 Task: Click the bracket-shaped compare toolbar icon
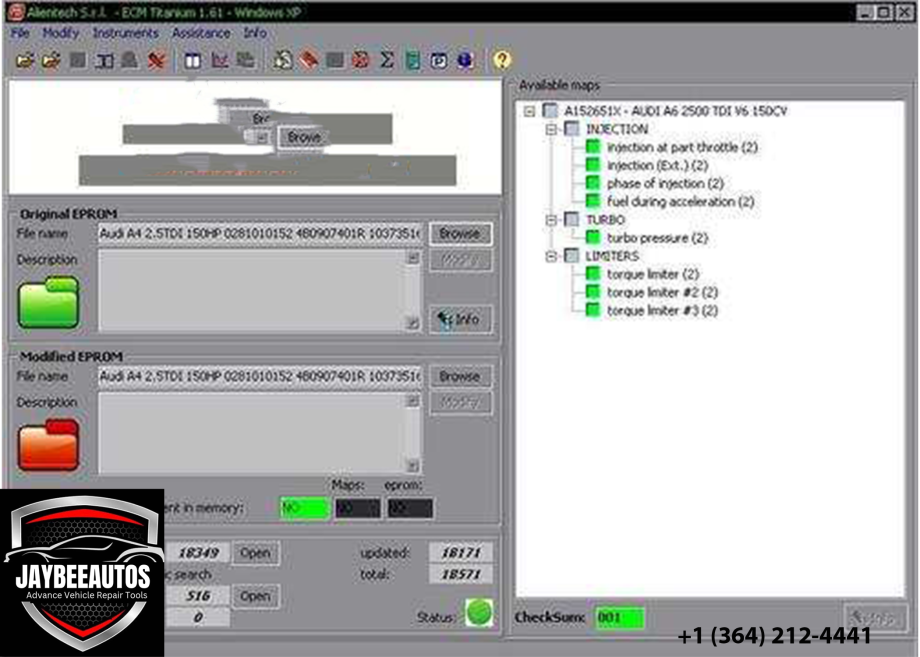click(x=104, y=60)
